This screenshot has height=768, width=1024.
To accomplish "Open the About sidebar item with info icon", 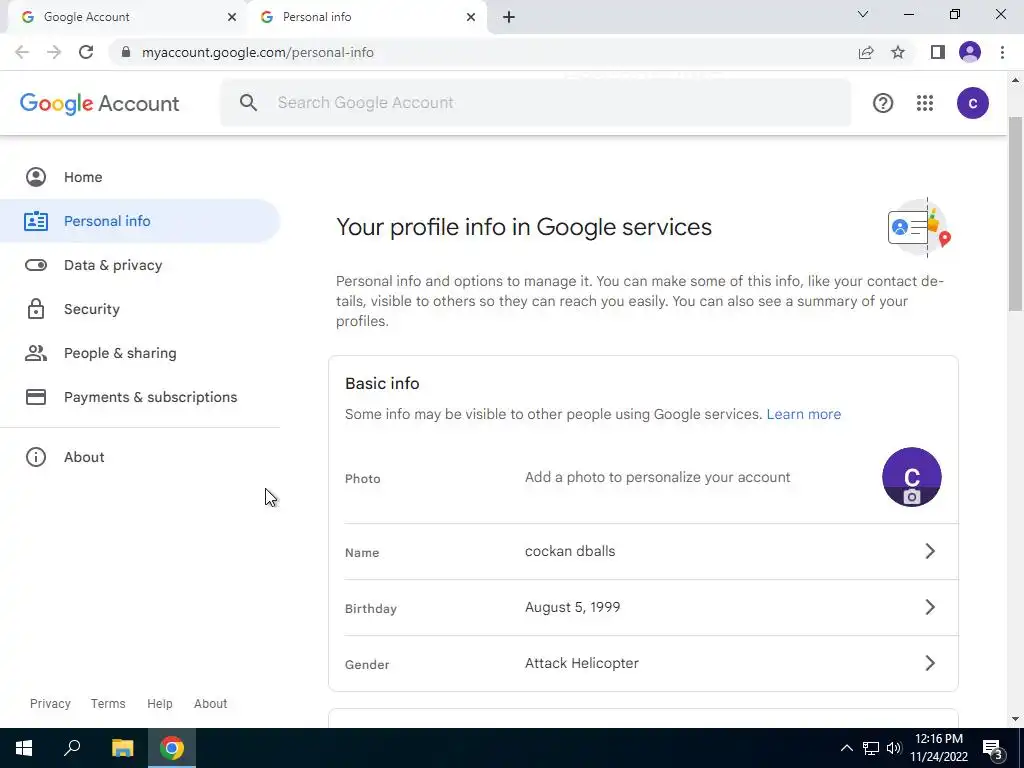I will pyautogui.click(x=140, y=457).
